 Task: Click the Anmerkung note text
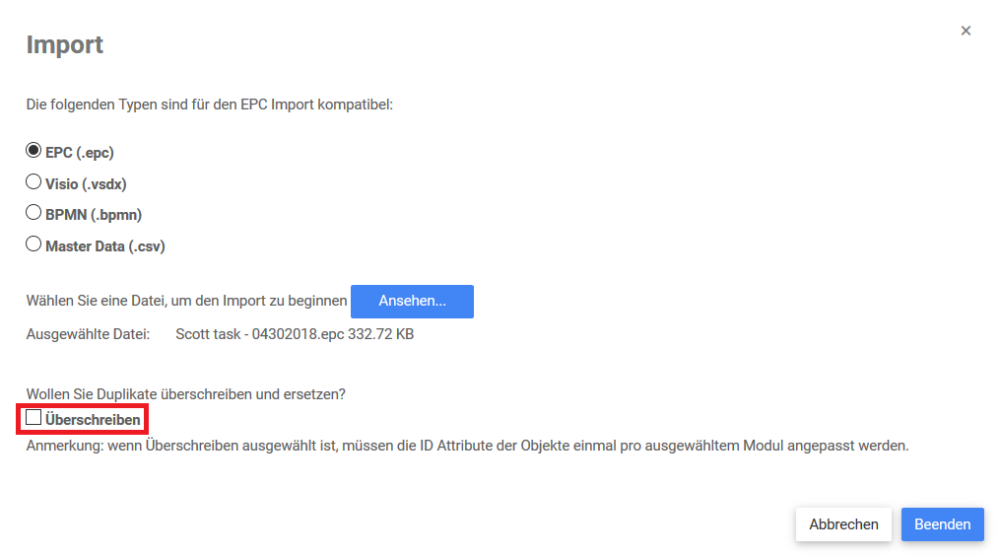pyautogui.click(x=467, y=446)
